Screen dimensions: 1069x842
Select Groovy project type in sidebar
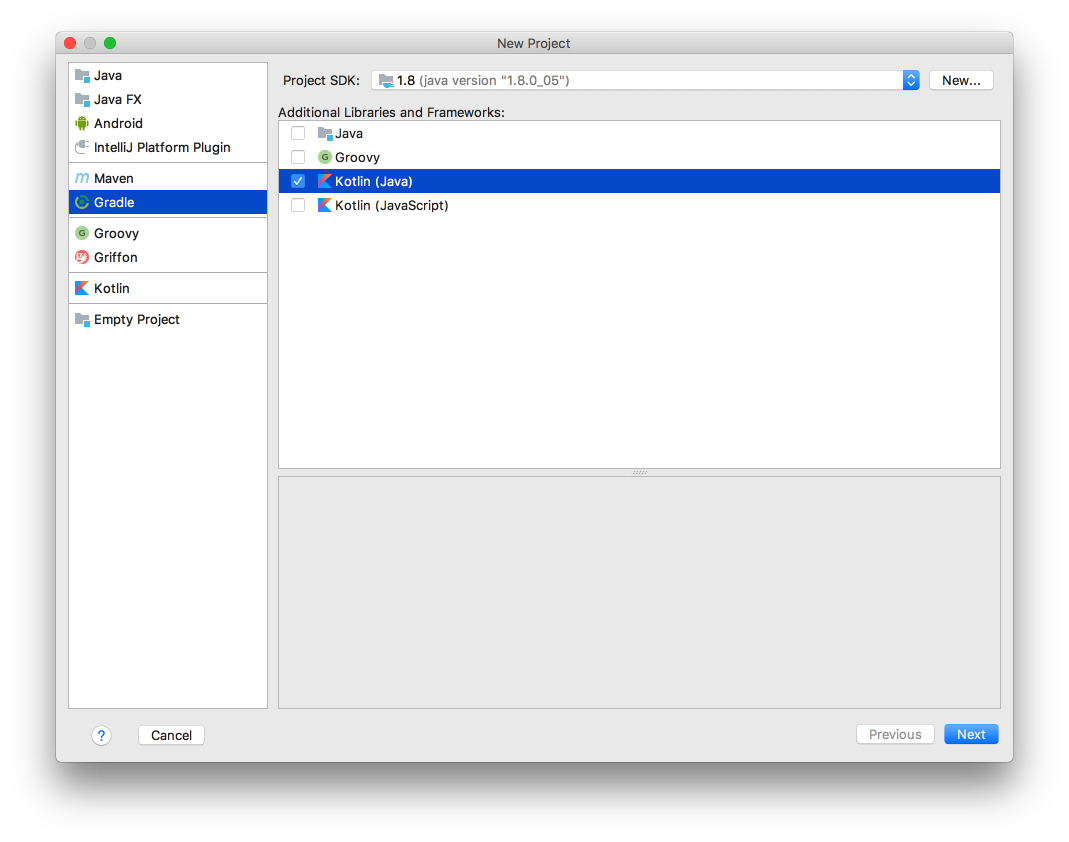pyautogui.click(x=168, y=233)
